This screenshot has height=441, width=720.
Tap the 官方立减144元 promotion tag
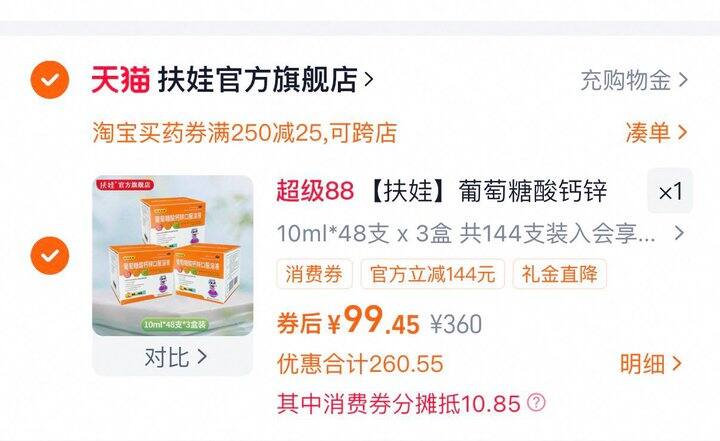click(x=433, y=274)
